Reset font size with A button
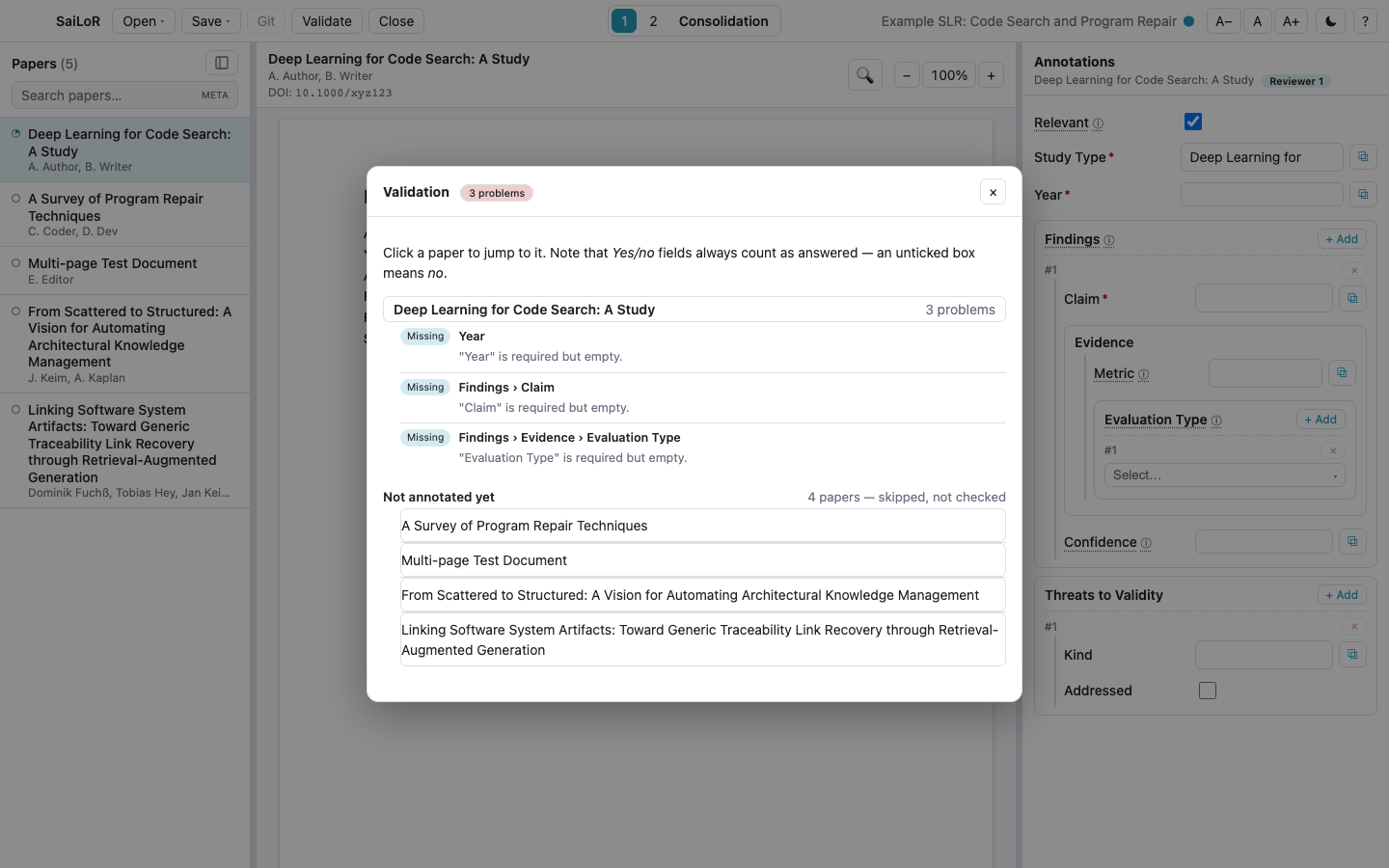 pos(1257,21)
